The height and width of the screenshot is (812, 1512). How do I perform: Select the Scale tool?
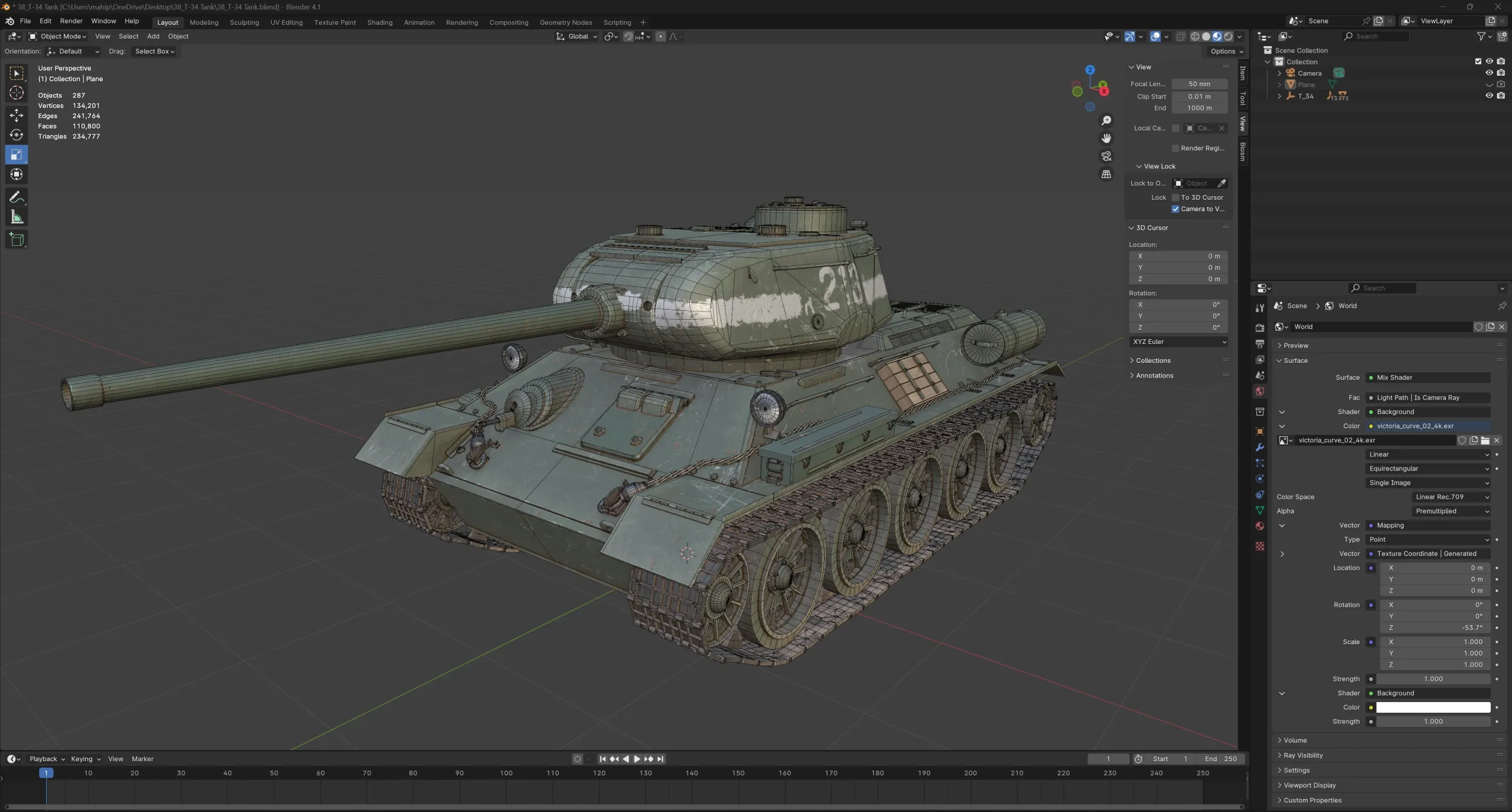[x=17, y=155]
